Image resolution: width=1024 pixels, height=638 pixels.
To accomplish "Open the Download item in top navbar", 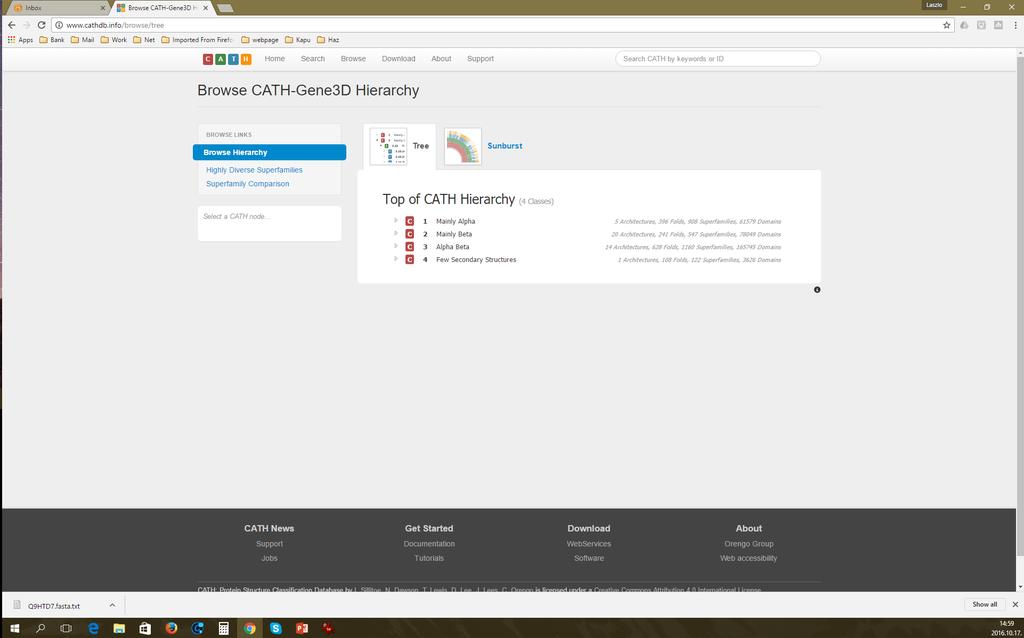I will (x=398, y=59).
